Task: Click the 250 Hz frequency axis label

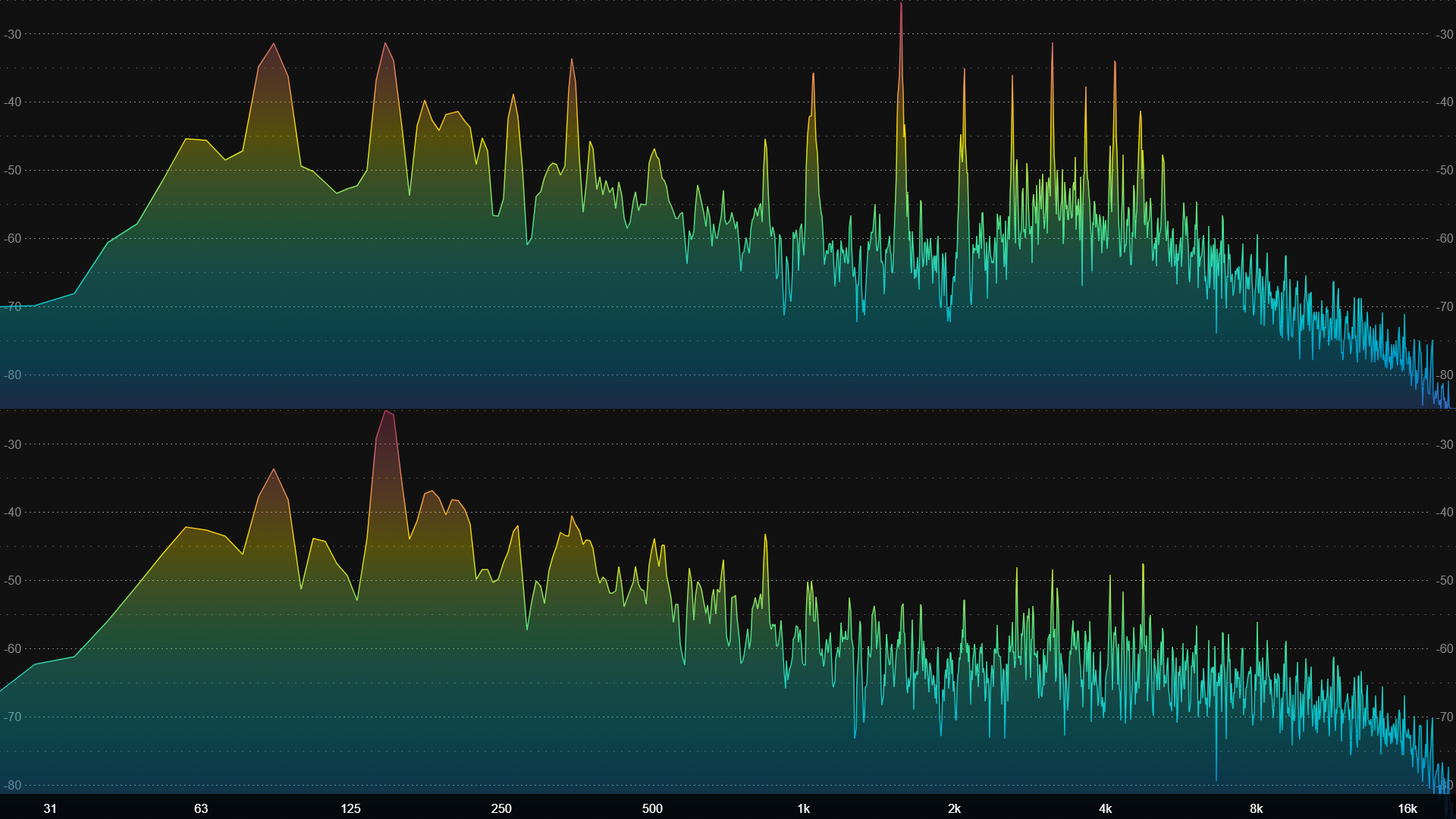Action: (x=501, y=808)
